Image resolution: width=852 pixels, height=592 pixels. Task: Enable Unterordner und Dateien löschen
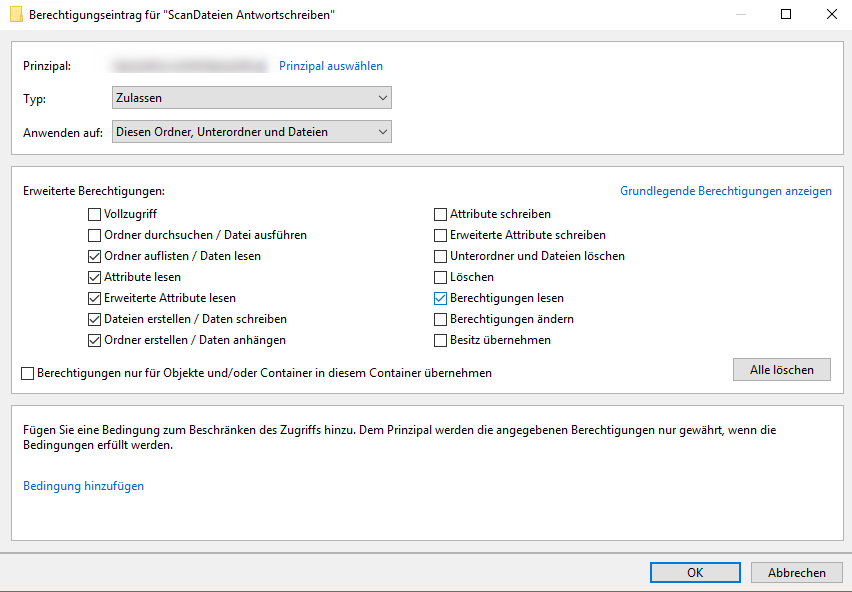(441, 256)
